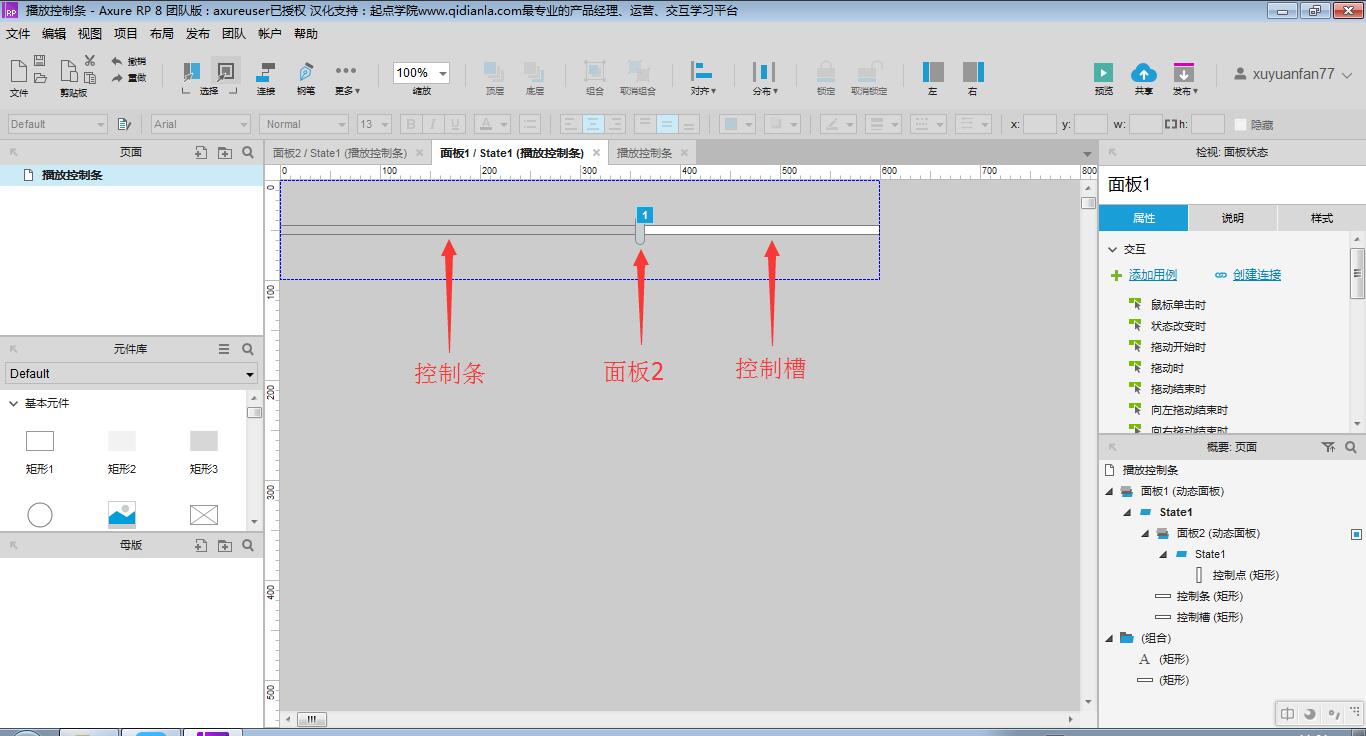Open the Arial font dropdown
The width and height of the screenshot is (1366, 736).
pos(201,124)
